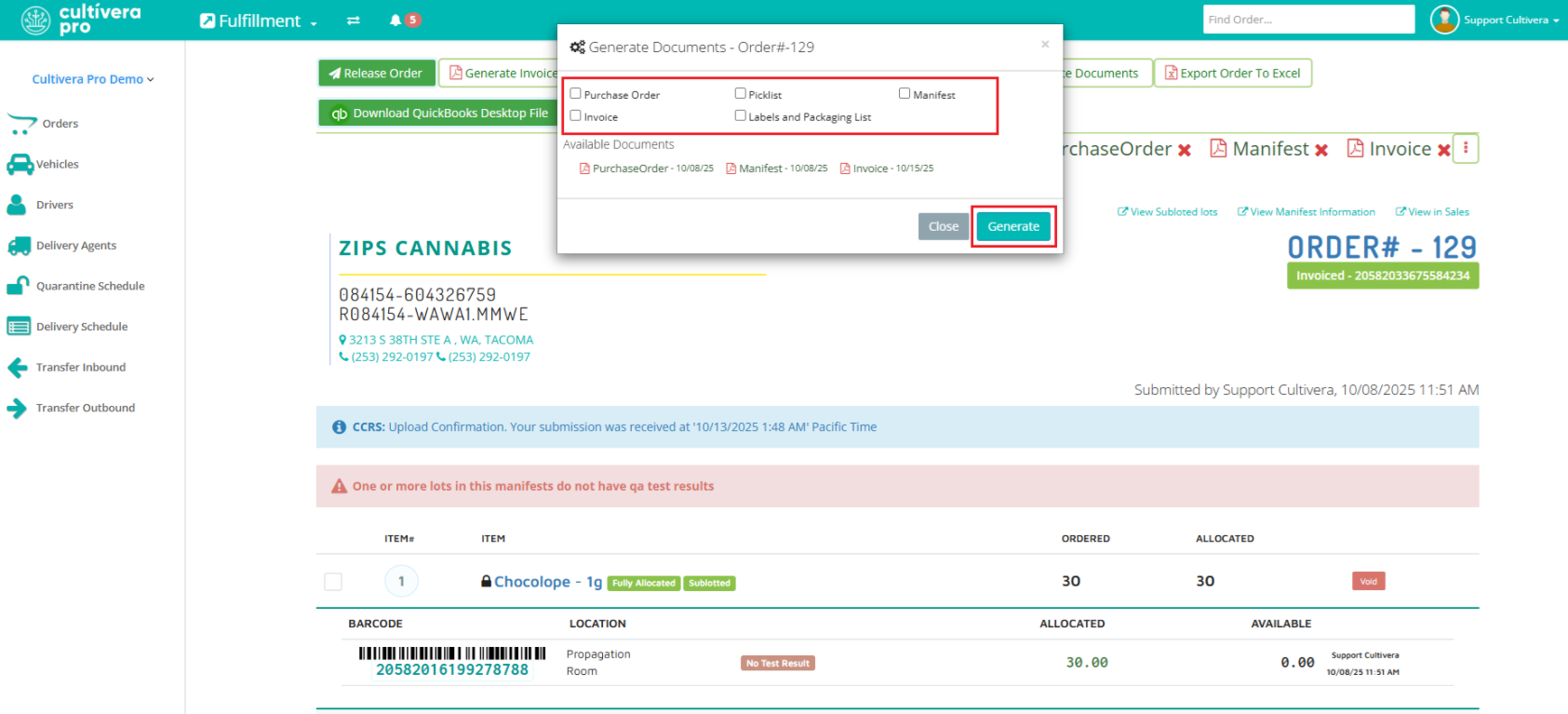
Task: Click Export Order To Excel
Action: tap(1233, 73)
